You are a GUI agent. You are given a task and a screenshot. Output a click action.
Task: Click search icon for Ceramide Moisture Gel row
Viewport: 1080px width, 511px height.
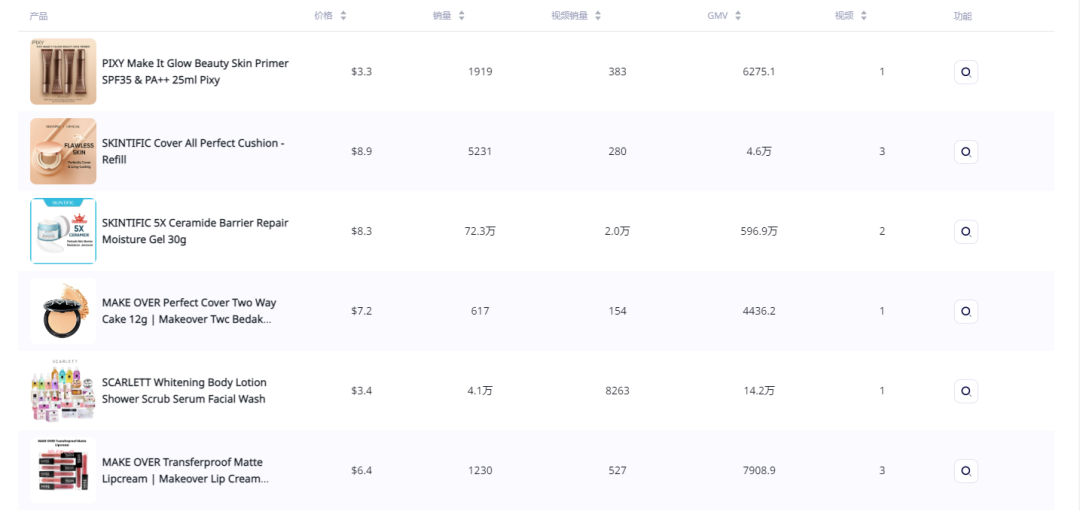[965, 232]
